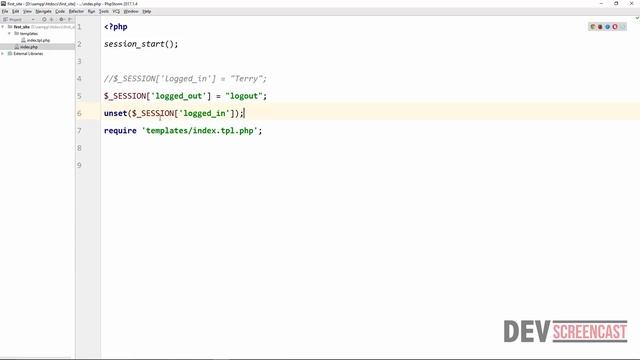Open Project panel gear settings
The height and width of the screenshot is (360, 640).
pos(62,19)
